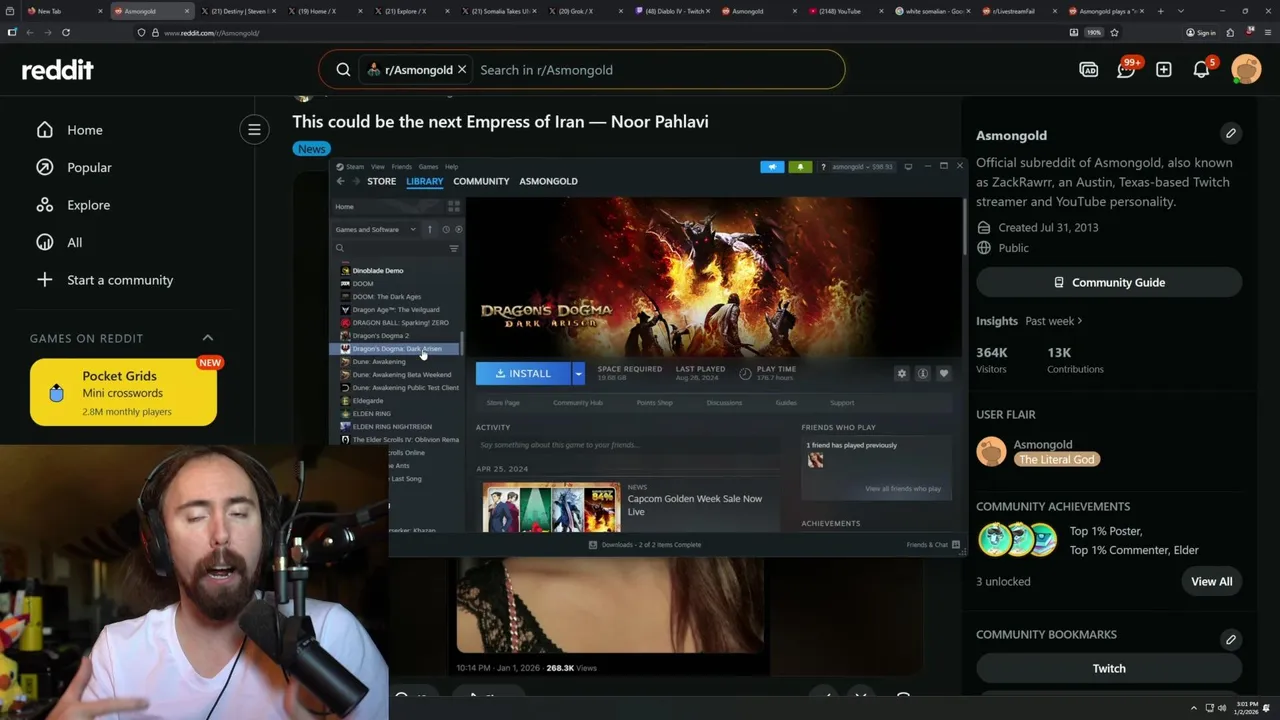
Task: Focus the Search in r/Asmongold field
Action: [655, 70]
